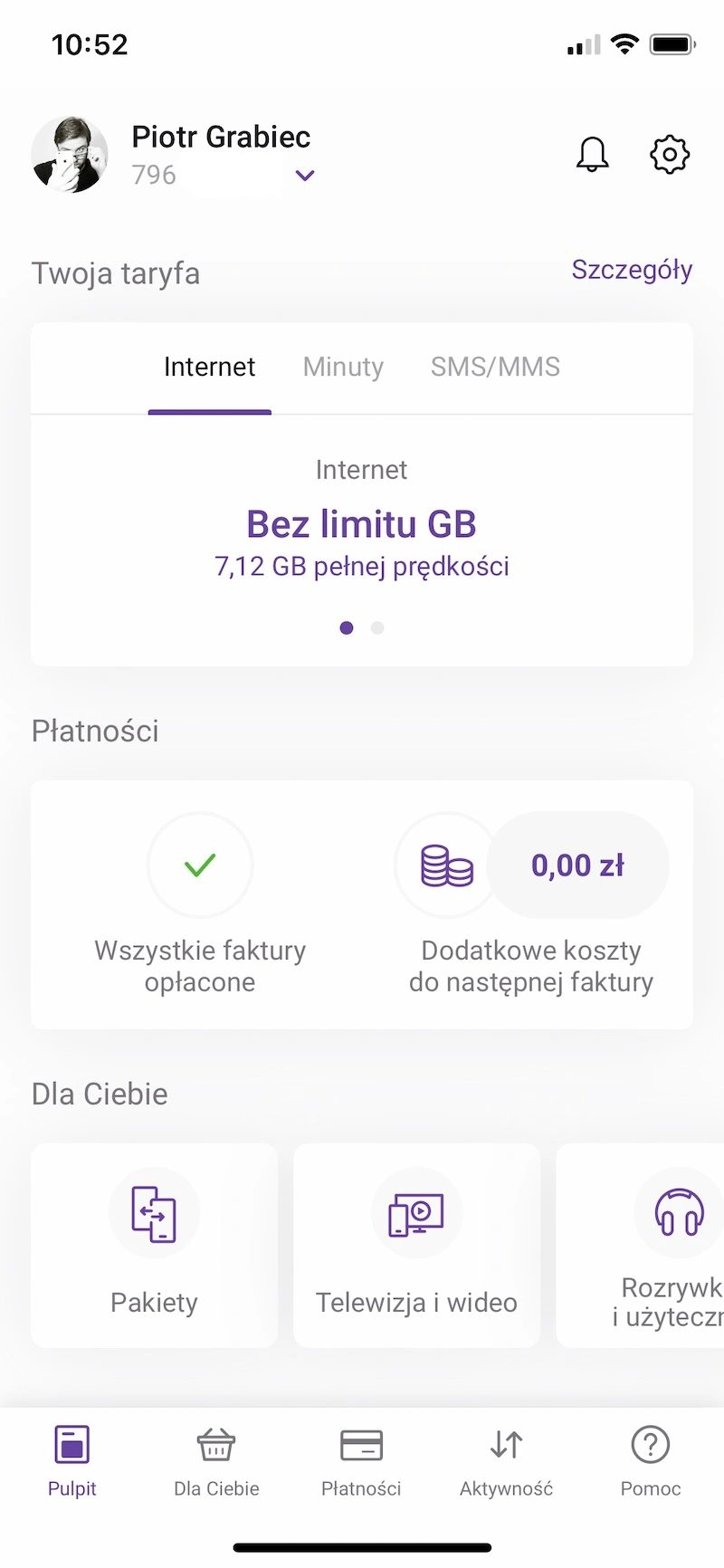Open Aktywność in bottom navigation

point(506,1461)
